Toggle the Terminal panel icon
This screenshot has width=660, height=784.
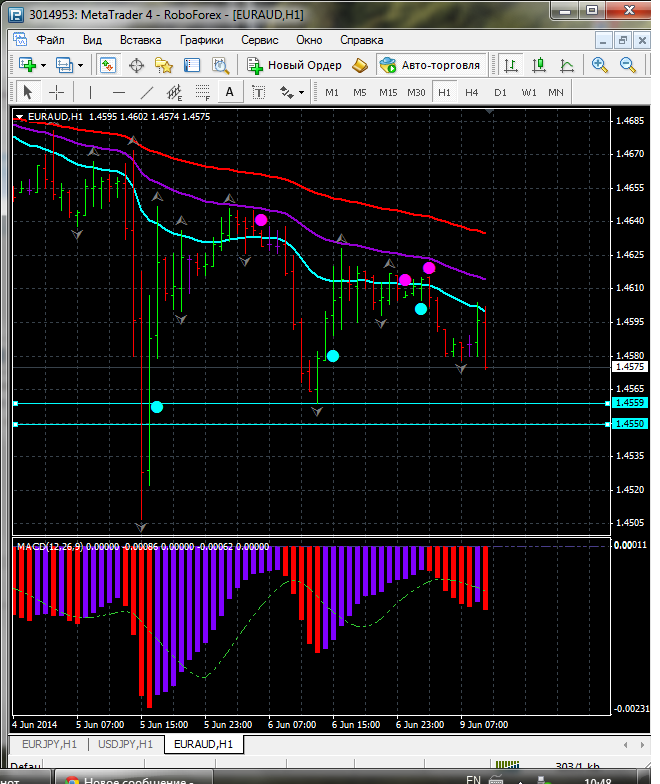[192, 66]
